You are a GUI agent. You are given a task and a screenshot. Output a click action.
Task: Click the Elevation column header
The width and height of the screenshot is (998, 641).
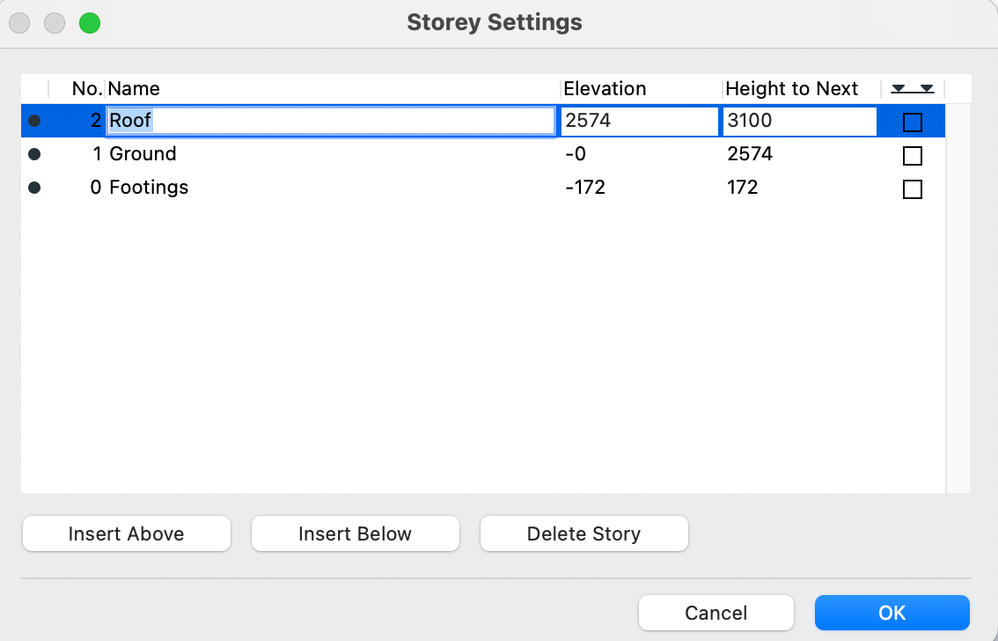click(605, 89)
